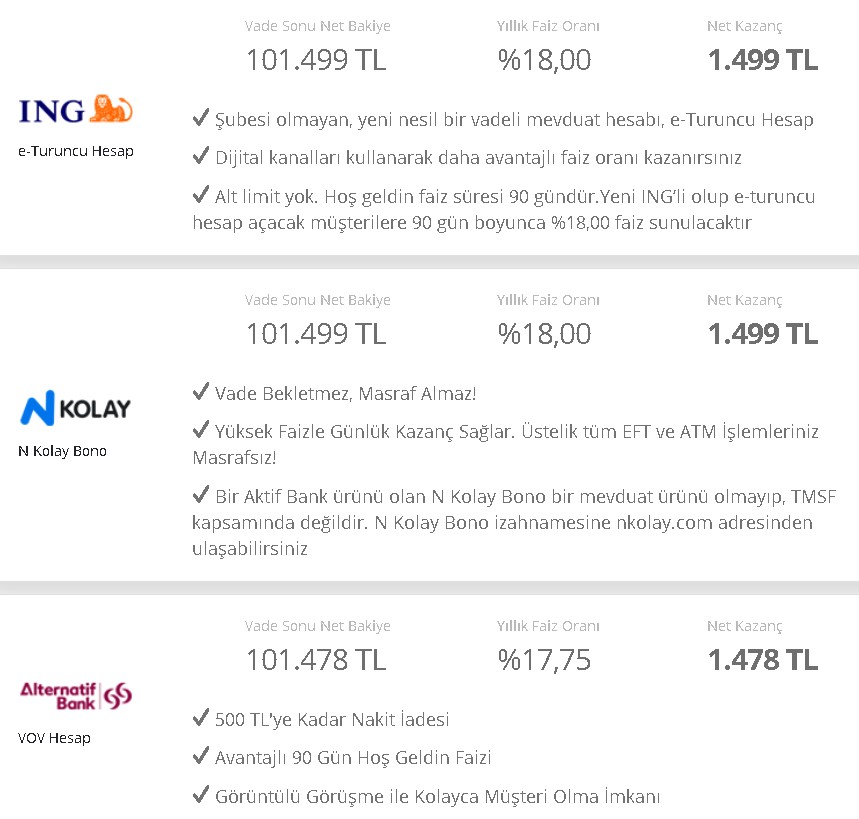
Task: Click ING's %18,00 yıllık faiz oranı
Action: 545,60
